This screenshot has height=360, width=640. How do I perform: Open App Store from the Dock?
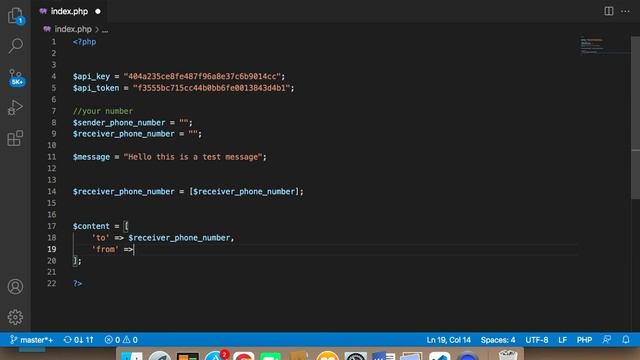point(215,356)
